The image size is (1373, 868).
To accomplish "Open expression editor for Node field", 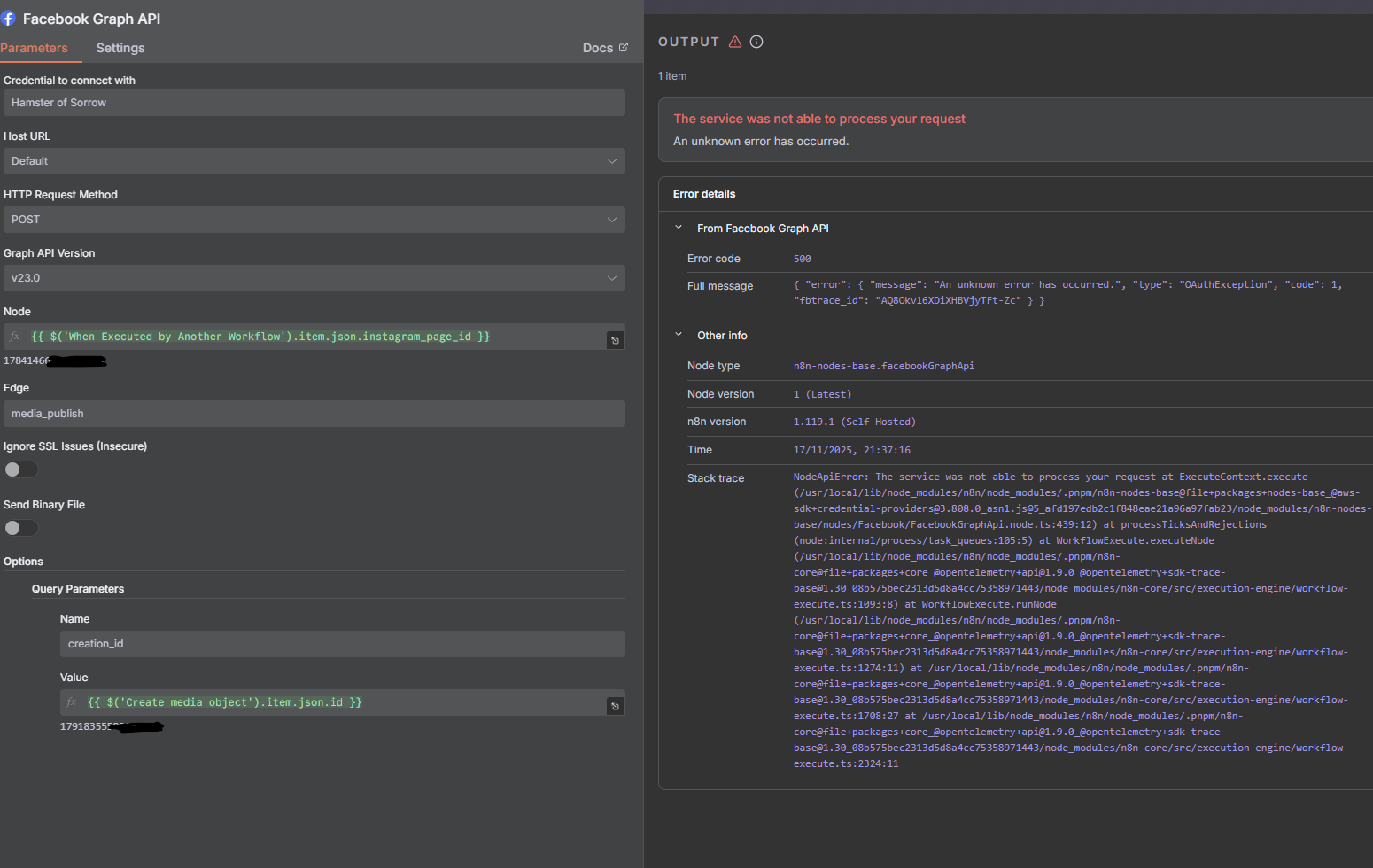I will tap(615, 340).
